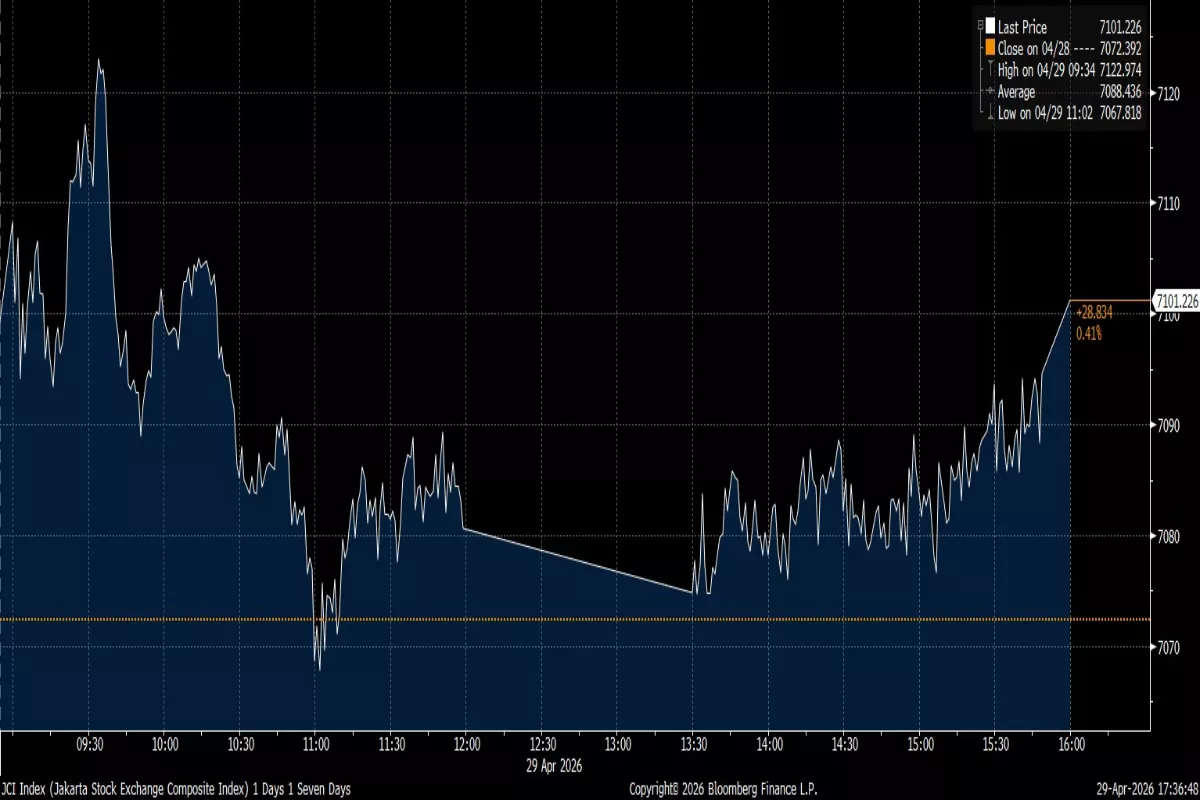Click the 16:00 time axis label
Screen dimensions: 1200x800
[x=1071, y=745]
